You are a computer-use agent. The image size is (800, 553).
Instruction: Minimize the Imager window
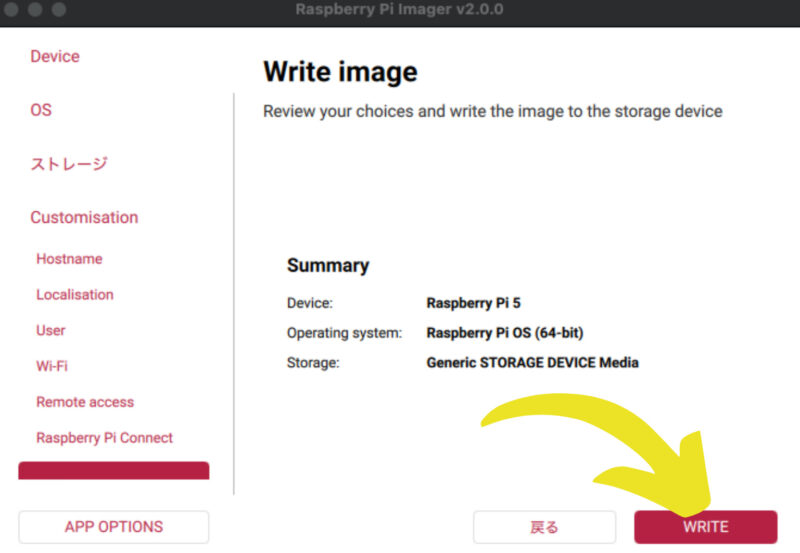coord(36,10)
